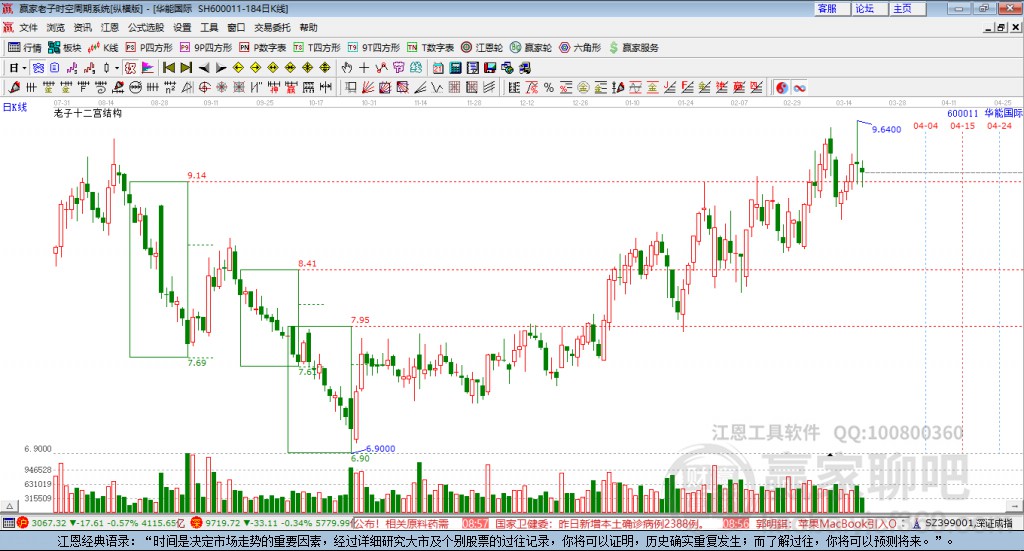Click the 论坛 forum button

[869, 8]
